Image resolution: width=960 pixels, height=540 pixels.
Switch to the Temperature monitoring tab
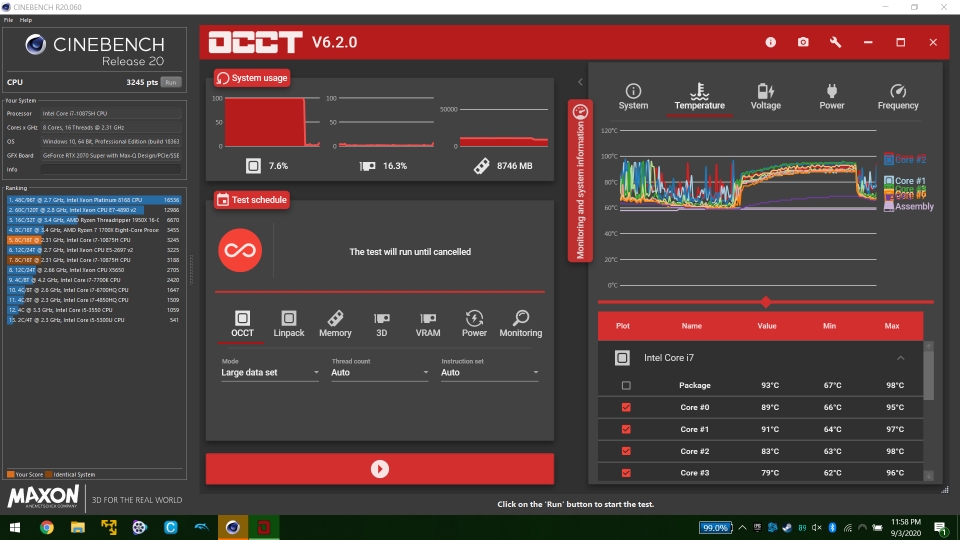coord(699,97)
